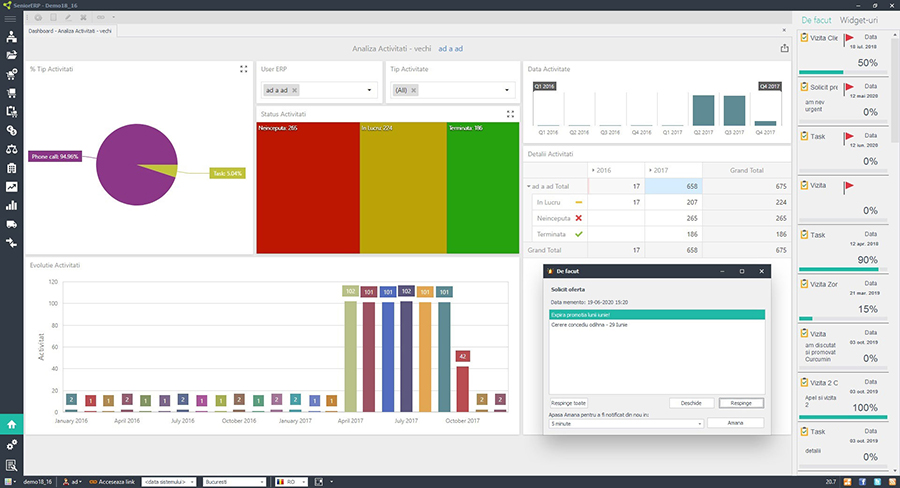Check off the Vizita Clie task

804,38
